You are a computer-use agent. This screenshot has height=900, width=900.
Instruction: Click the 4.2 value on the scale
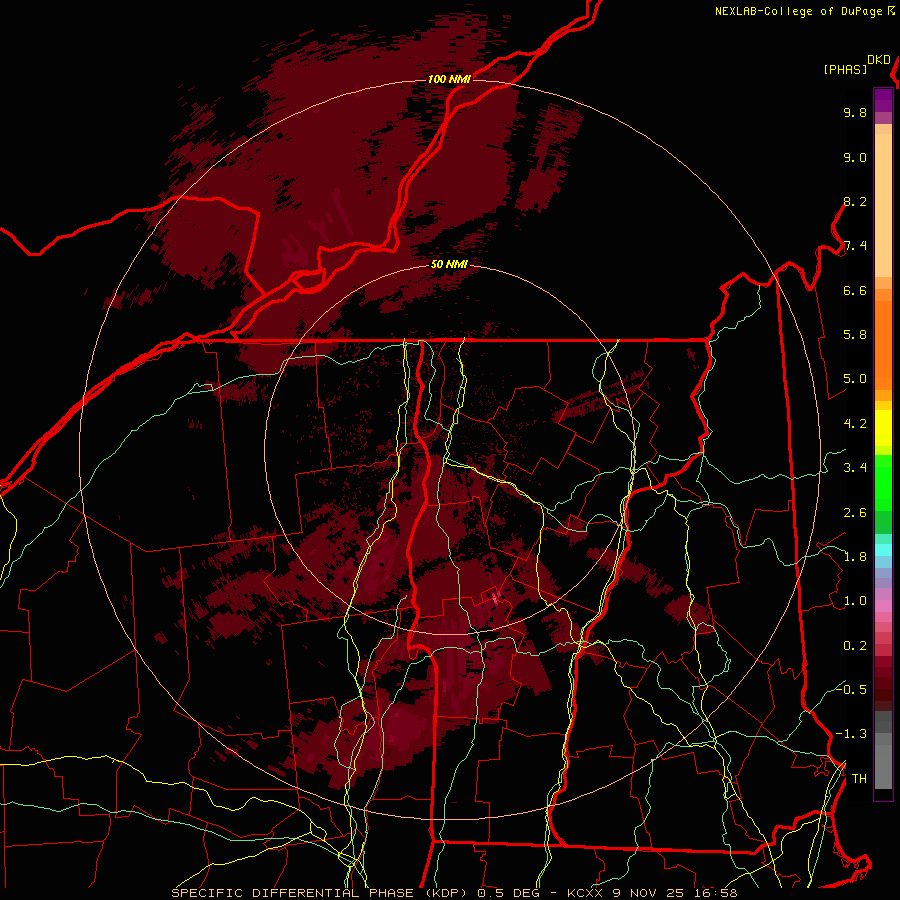855,424
